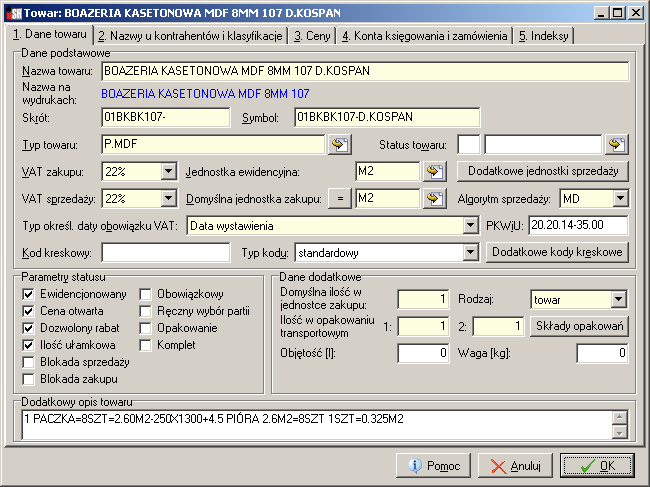The image size is (650, 487).
Task: Click Dodatkowe jednostki sprzedaży button
Action: tap(543, 171)
